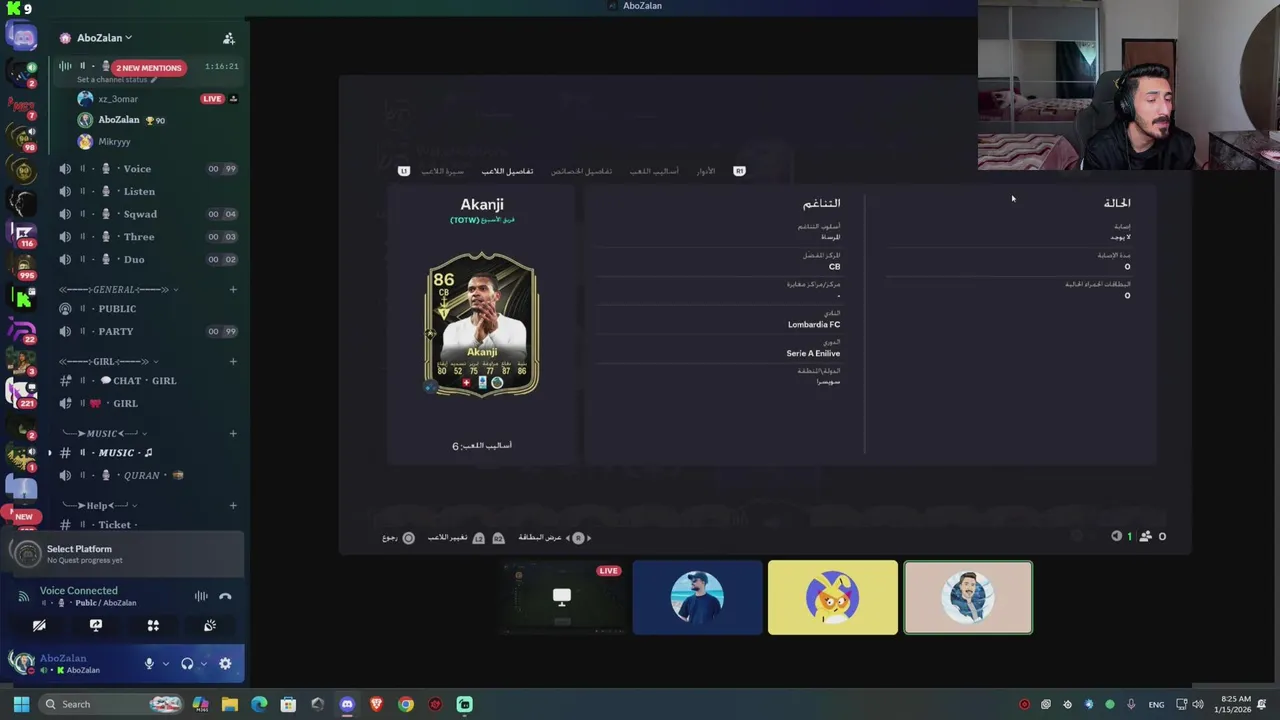Expand microphone input options chevron
Image resolution: width=1280 pixels, height=720 pixels.
(165, 663)
